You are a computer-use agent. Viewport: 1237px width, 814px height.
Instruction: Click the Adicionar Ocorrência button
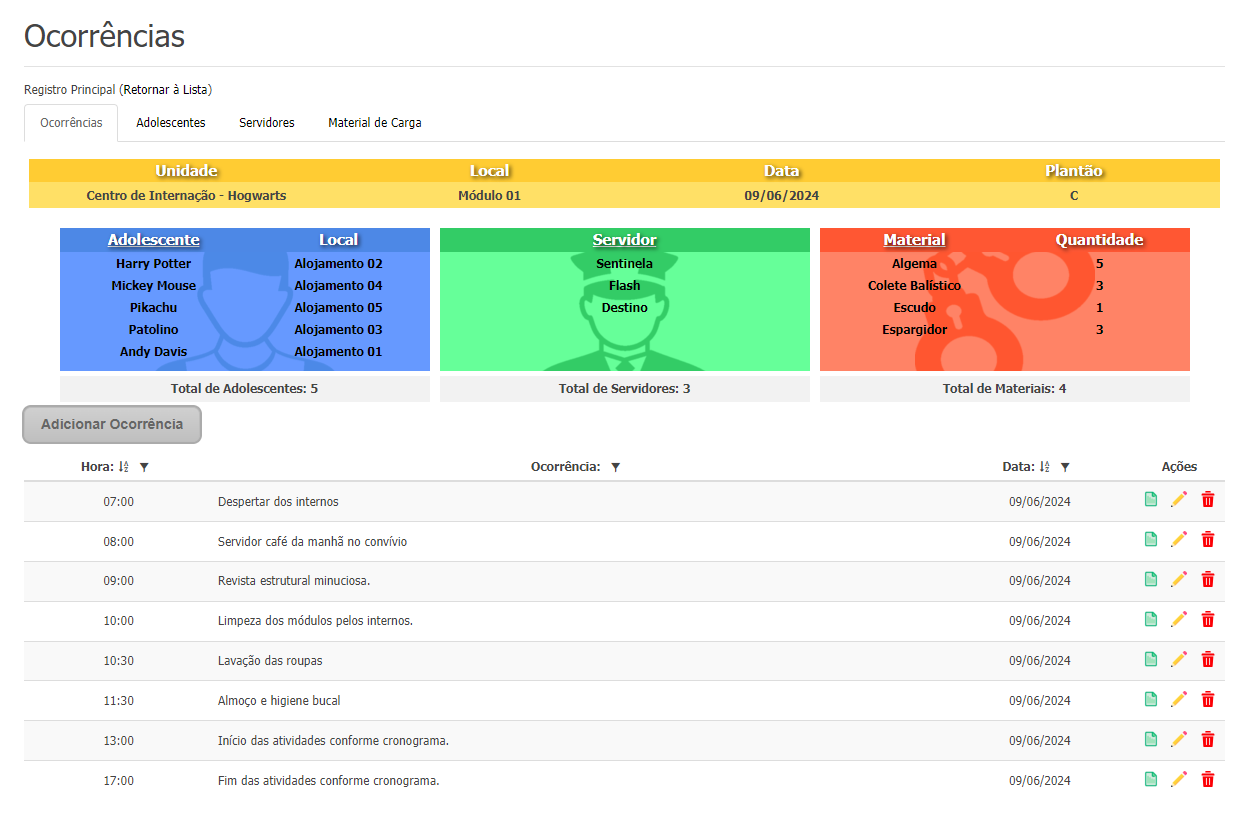coord(112,424)
